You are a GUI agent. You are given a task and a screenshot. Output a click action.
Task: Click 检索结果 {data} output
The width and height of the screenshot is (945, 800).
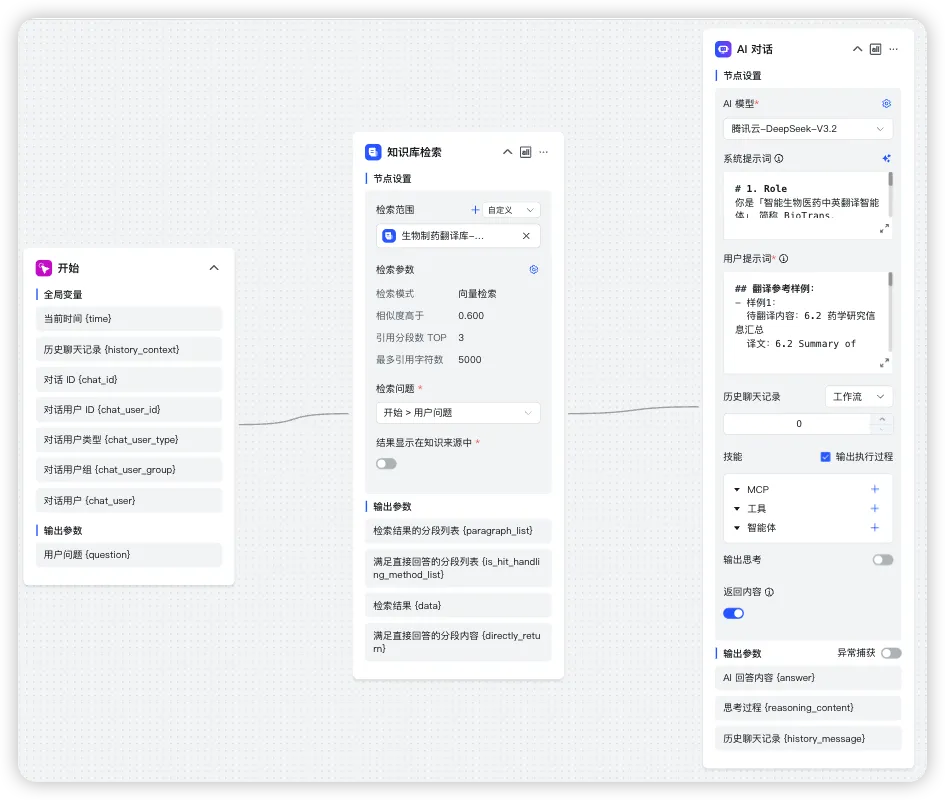click(458, 606)
